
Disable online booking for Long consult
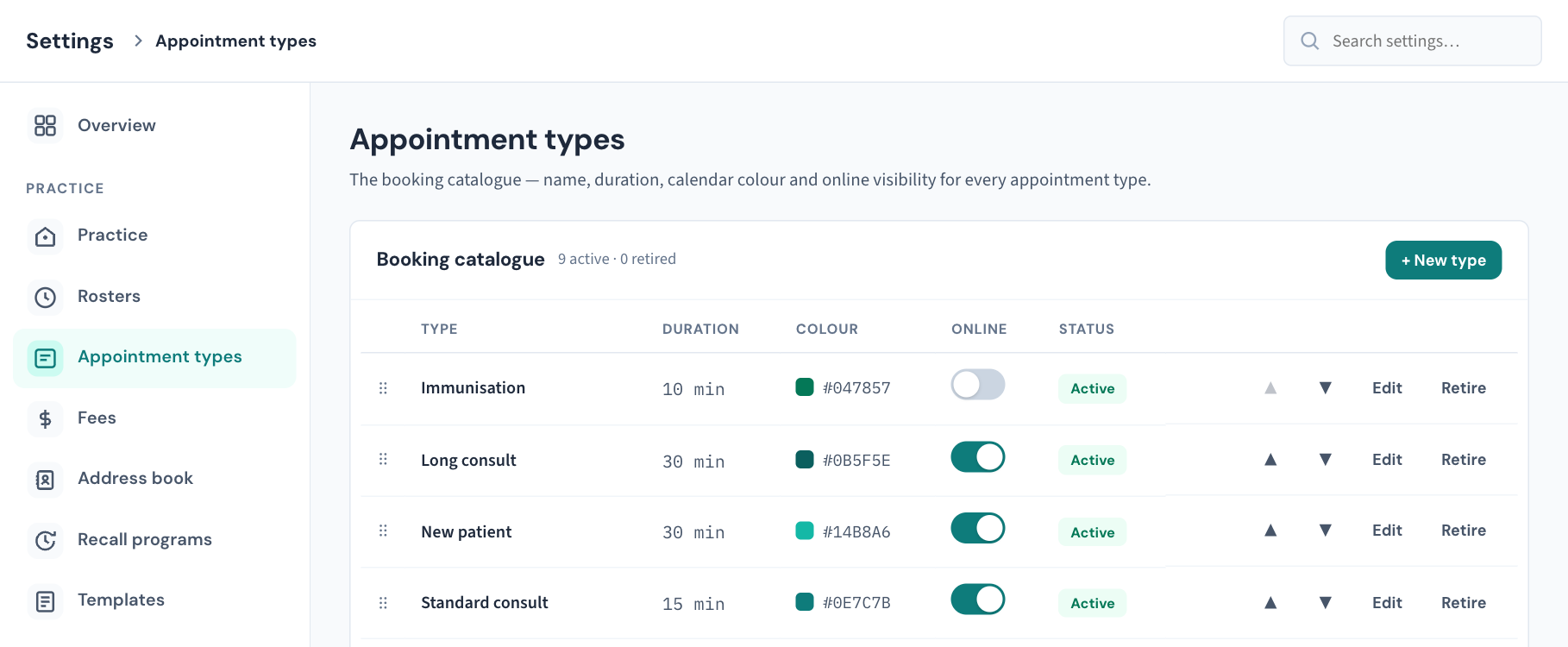(x=978, y=456)
